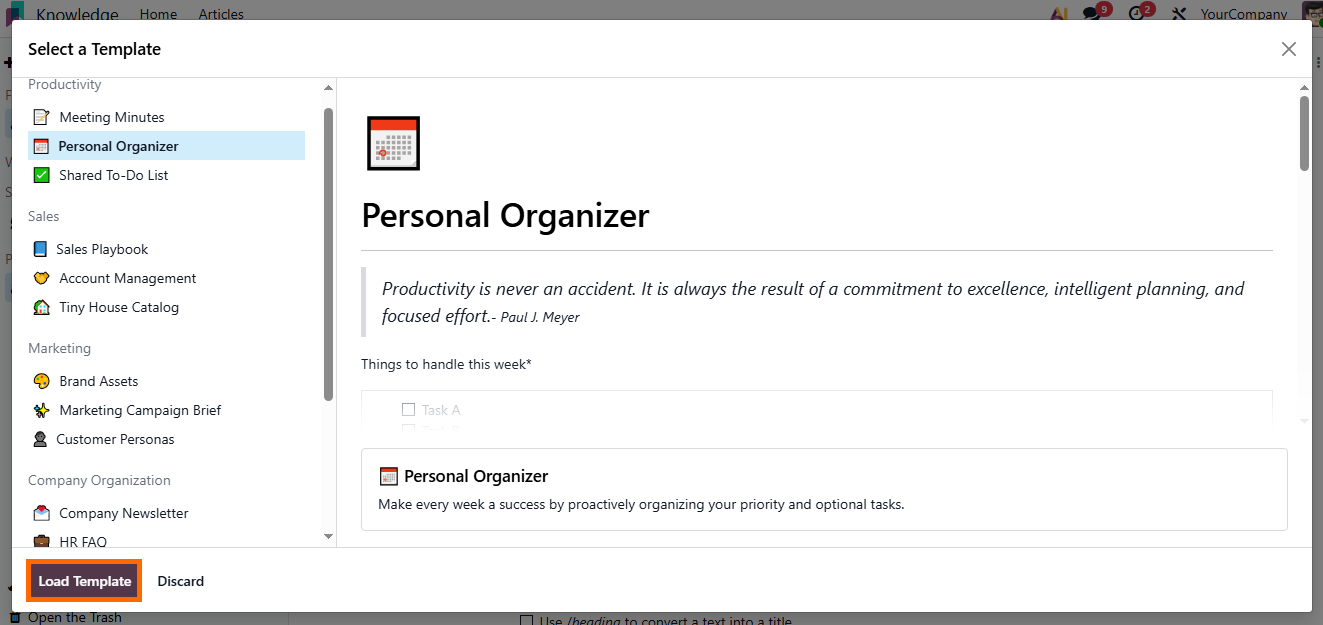
Task: Click the large calendar icon in preview
Action: pos(393,143)
